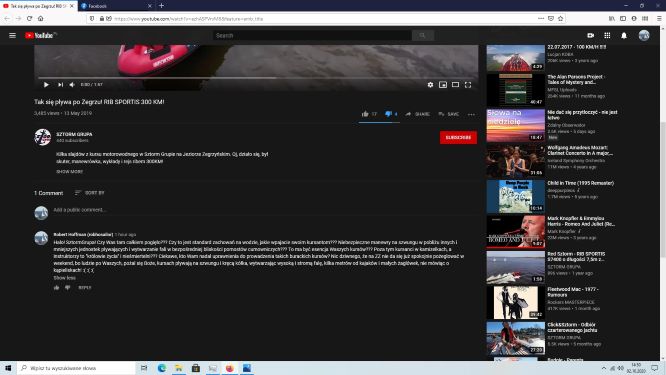
Task: Open YouTube hamburger guide menu
Action: pos(12,35)
